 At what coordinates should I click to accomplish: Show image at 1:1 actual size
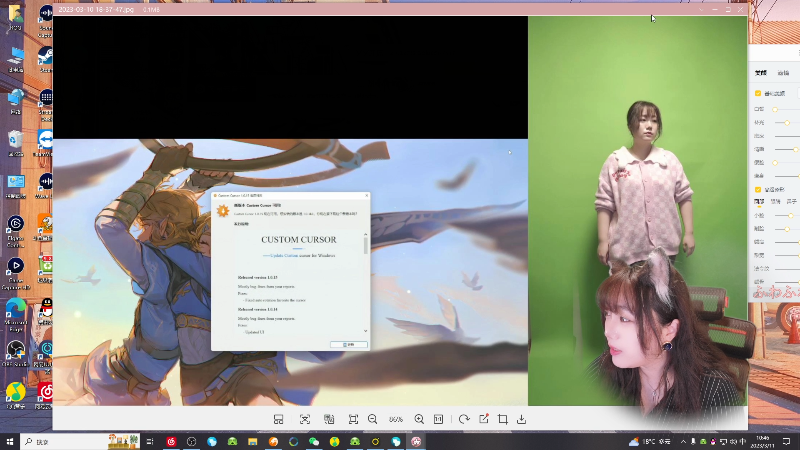tap(438, 419)
